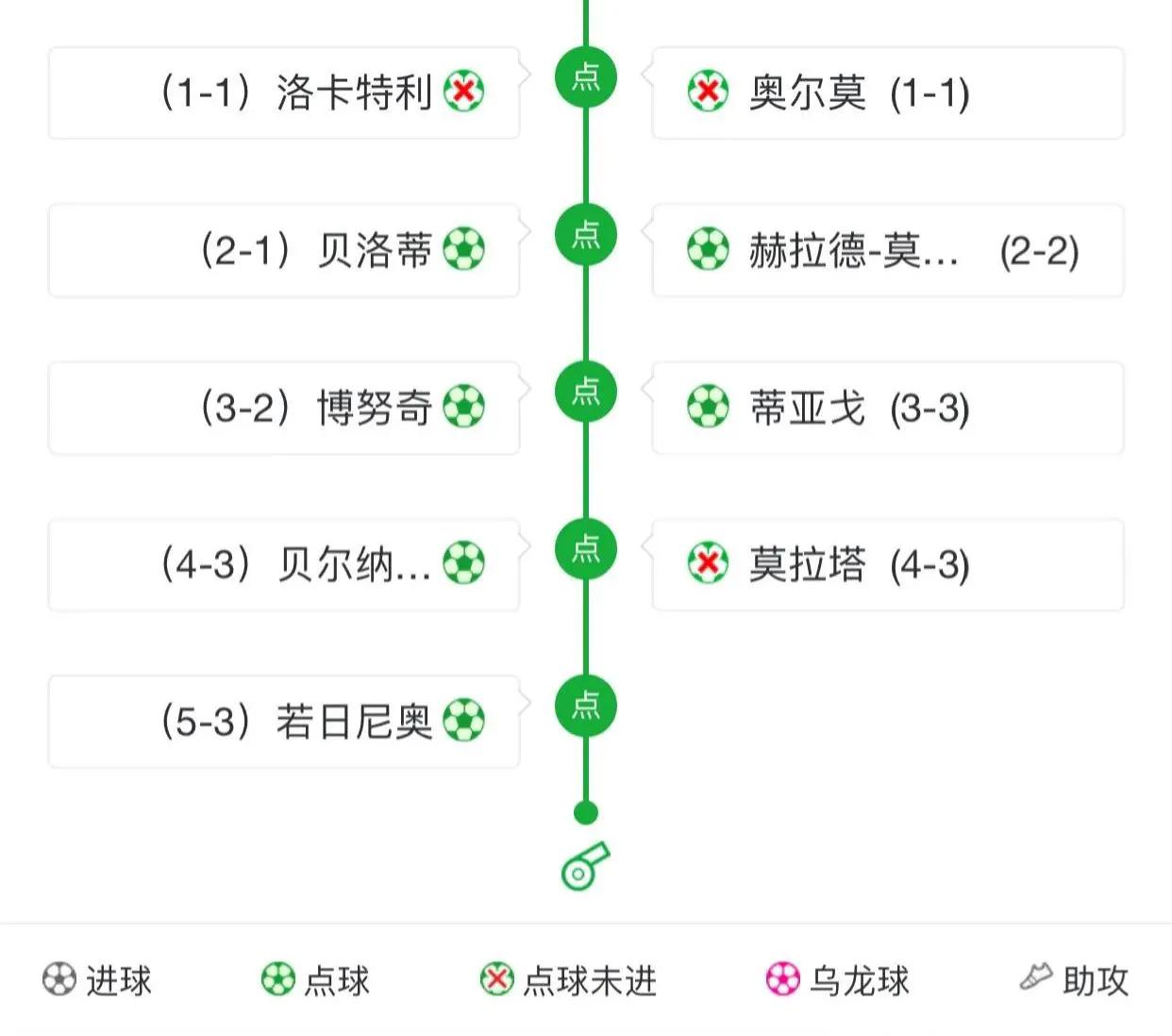Image resolution: width=1172 pixels, height=1036 pixels.
Task: Select the last 点 marker above the whistle
Action: click(x=586, y=706)
